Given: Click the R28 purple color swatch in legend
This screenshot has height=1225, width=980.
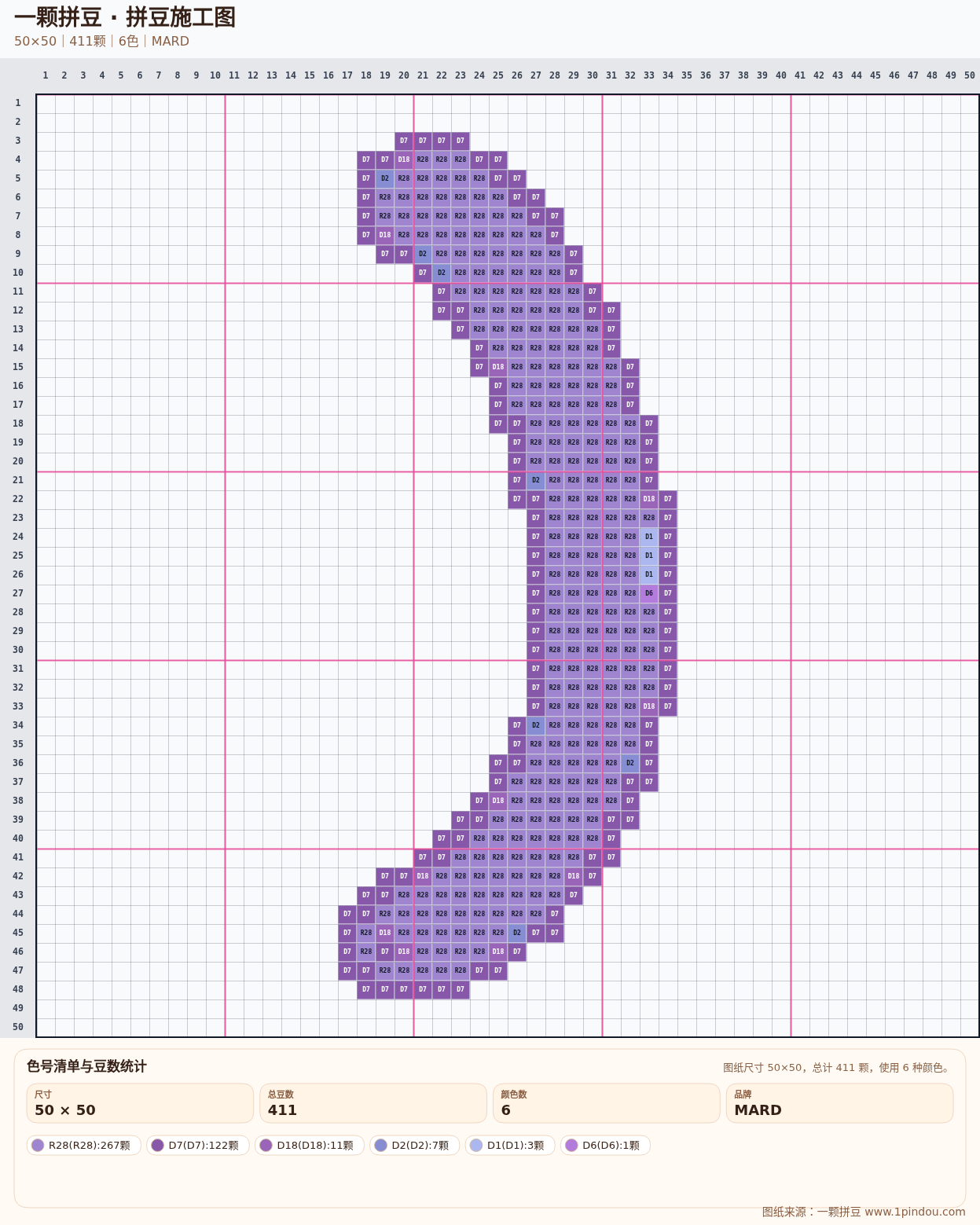Looking at the screenshot, I should point(38,1146).
